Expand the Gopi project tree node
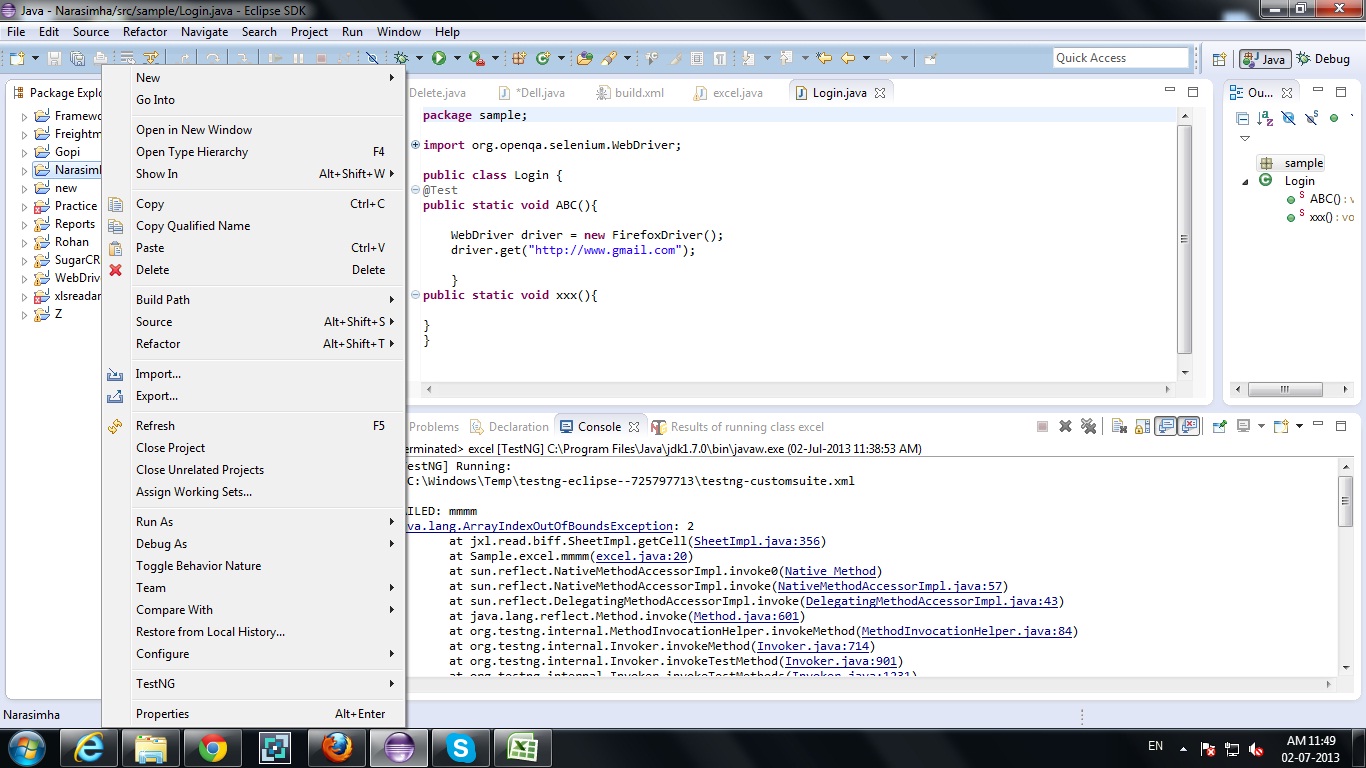Image resolution: width=1366 pixels, height=768 pixels. click(25, 152)
